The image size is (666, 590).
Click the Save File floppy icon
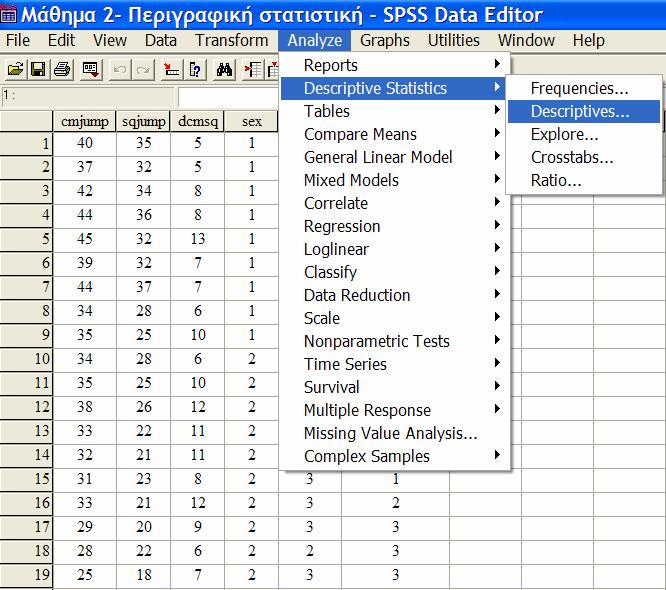38,69
